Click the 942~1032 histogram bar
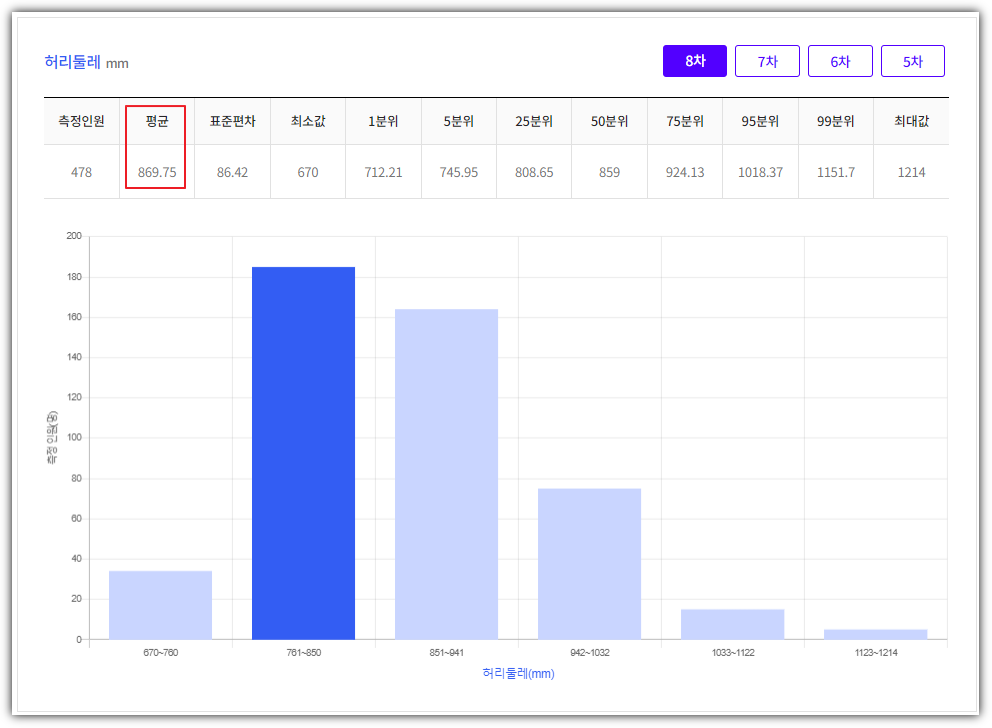Screen dimensions: 992x728 pyautogui.click(x=590, y=564)
